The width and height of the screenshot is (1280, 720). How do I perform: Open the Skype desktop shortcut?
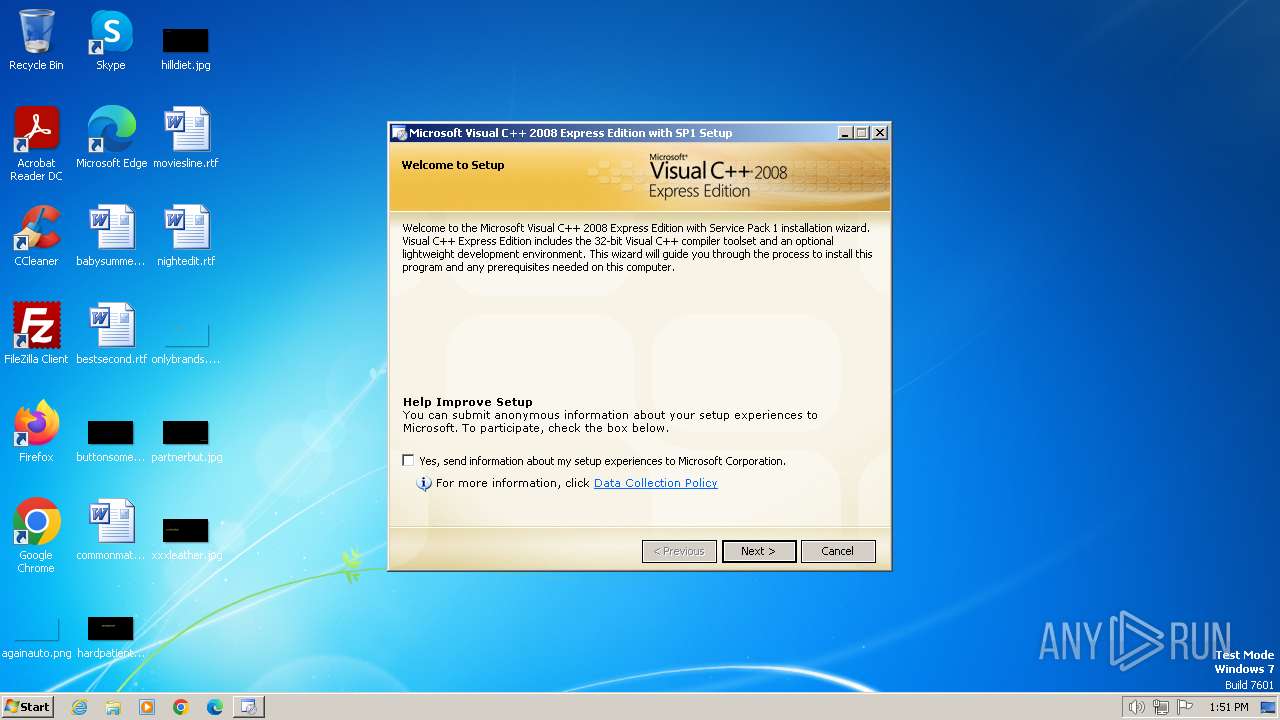click(111, 40)
